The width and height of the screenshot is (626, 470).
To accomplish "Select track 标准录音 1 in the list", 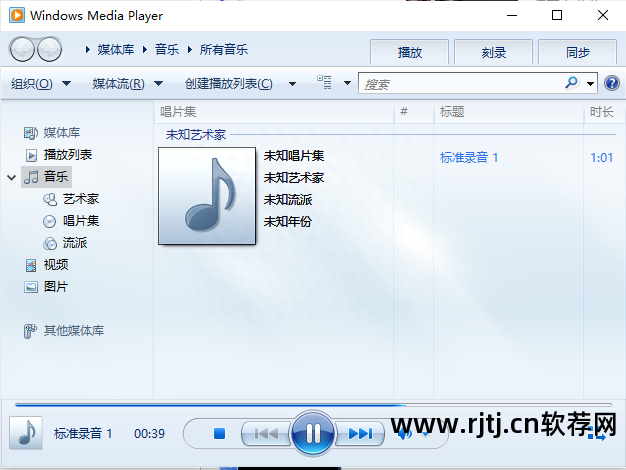I will click(x=469, y=157).
